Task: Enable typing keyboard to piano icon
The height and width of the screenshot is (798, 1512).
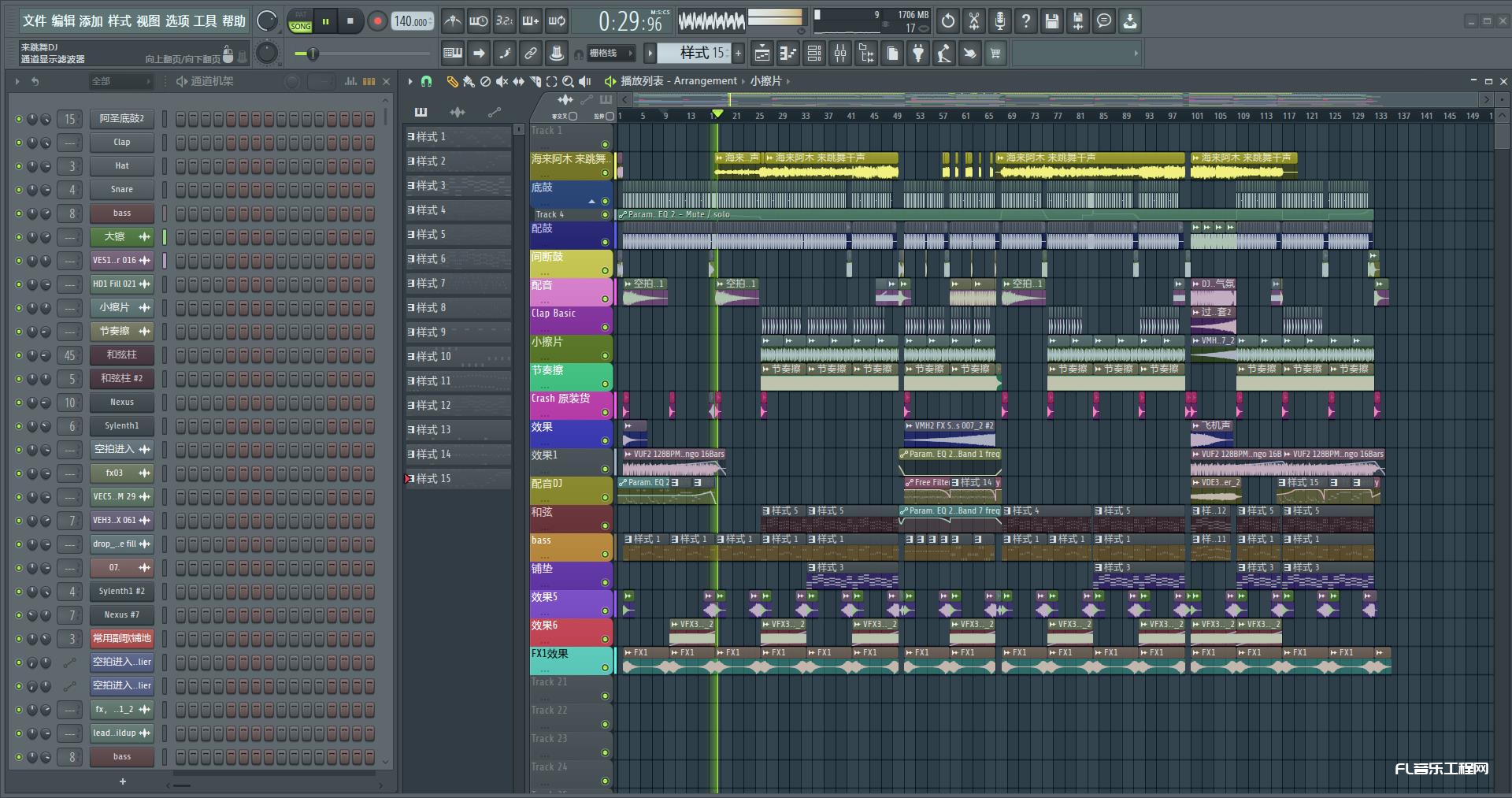Action: [452, 54]
